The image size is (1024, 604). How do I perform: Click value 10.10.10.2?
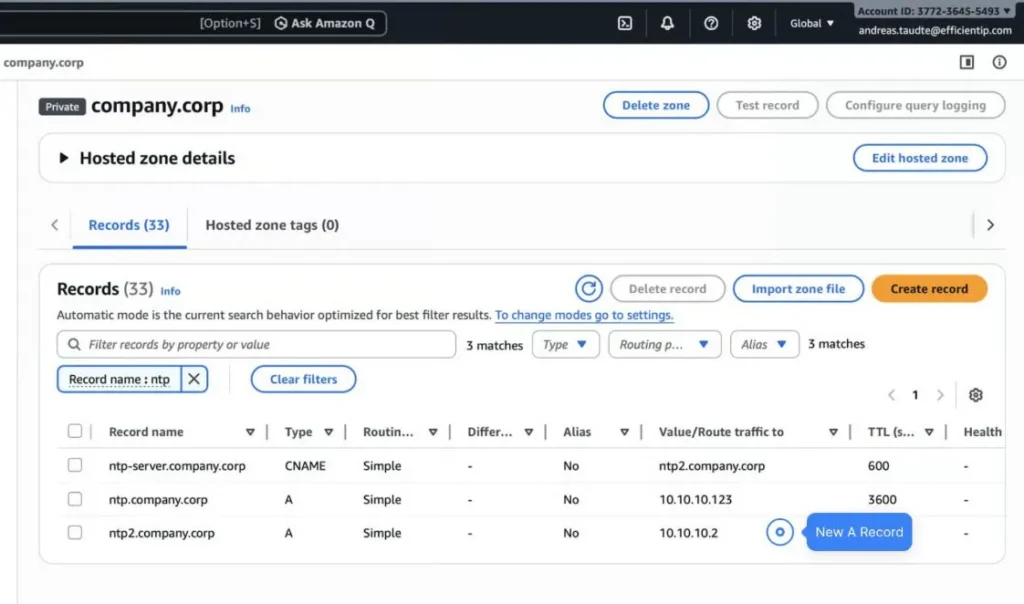688,533
